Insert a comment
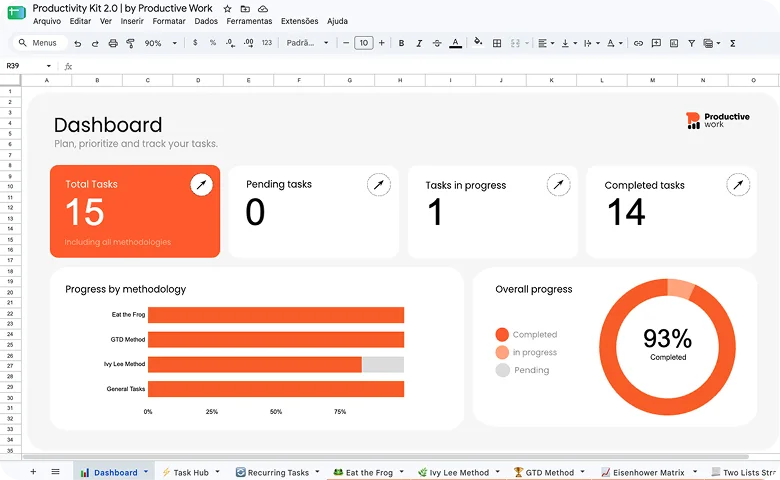Viewport: 780px width, 480px height. pos(656,43)
